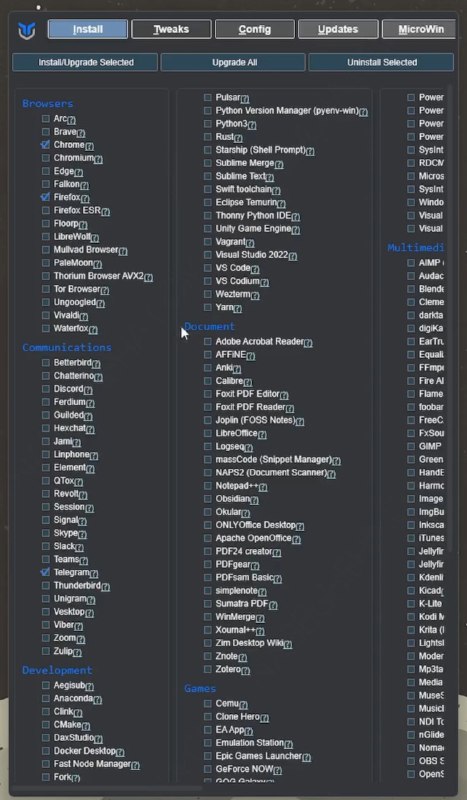The width and height of the screenshot is (467, 800).
Task: Switch to the Install tab
Action: [x=88, y=29]
